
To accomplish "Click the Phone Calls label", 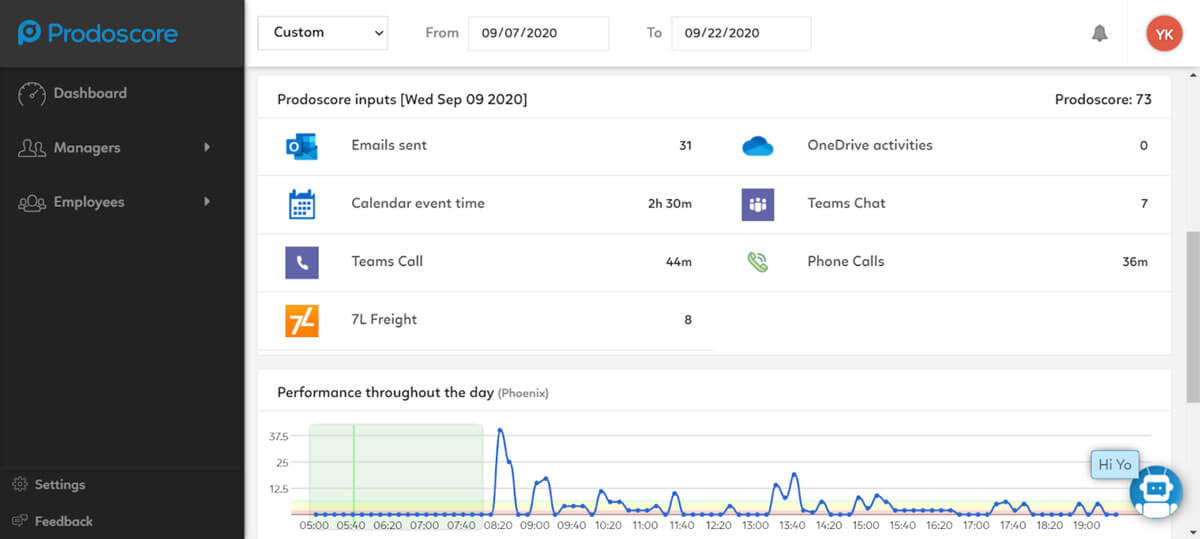I will (x=846, y=261).
